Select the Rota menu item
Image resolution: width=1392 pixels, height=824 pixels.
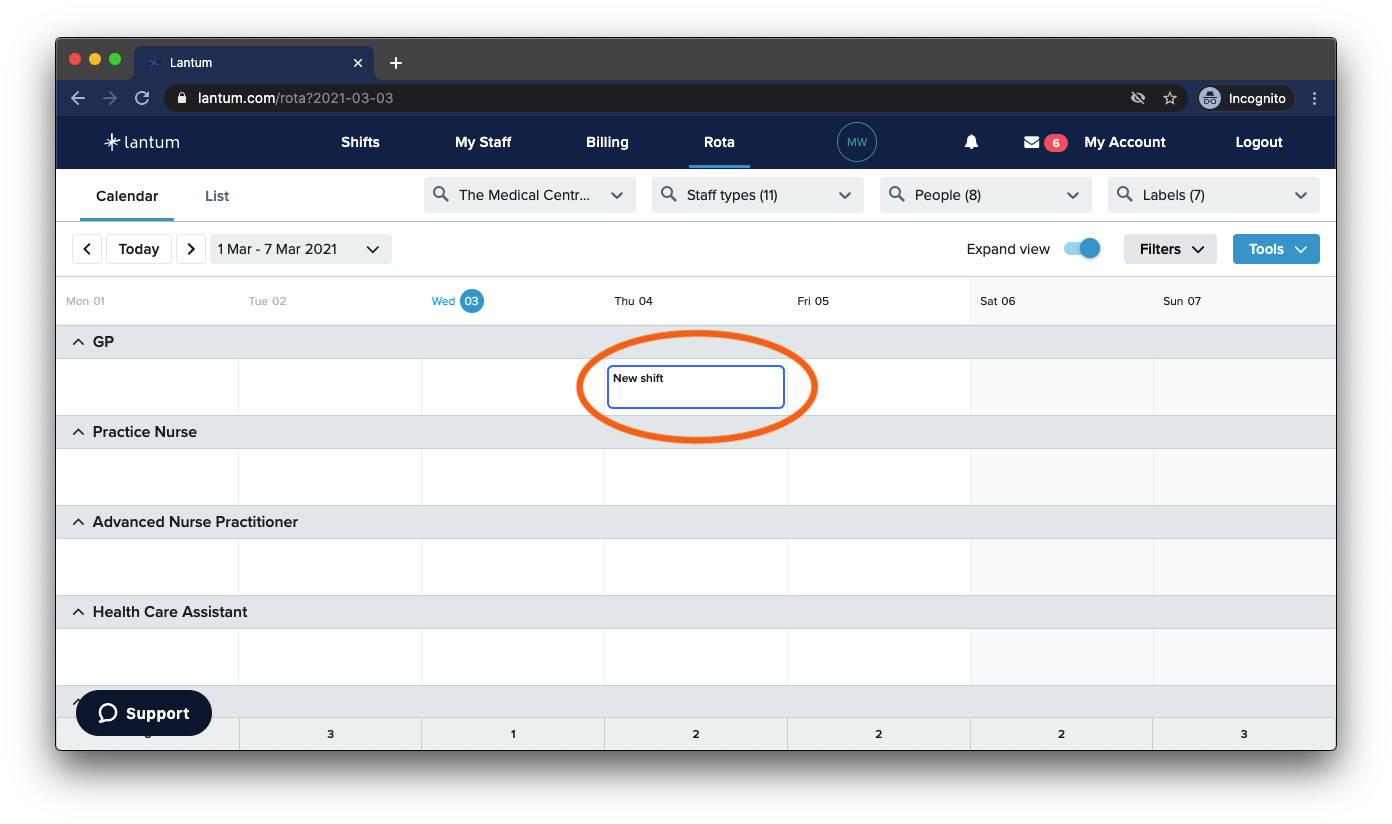(719, 142)
